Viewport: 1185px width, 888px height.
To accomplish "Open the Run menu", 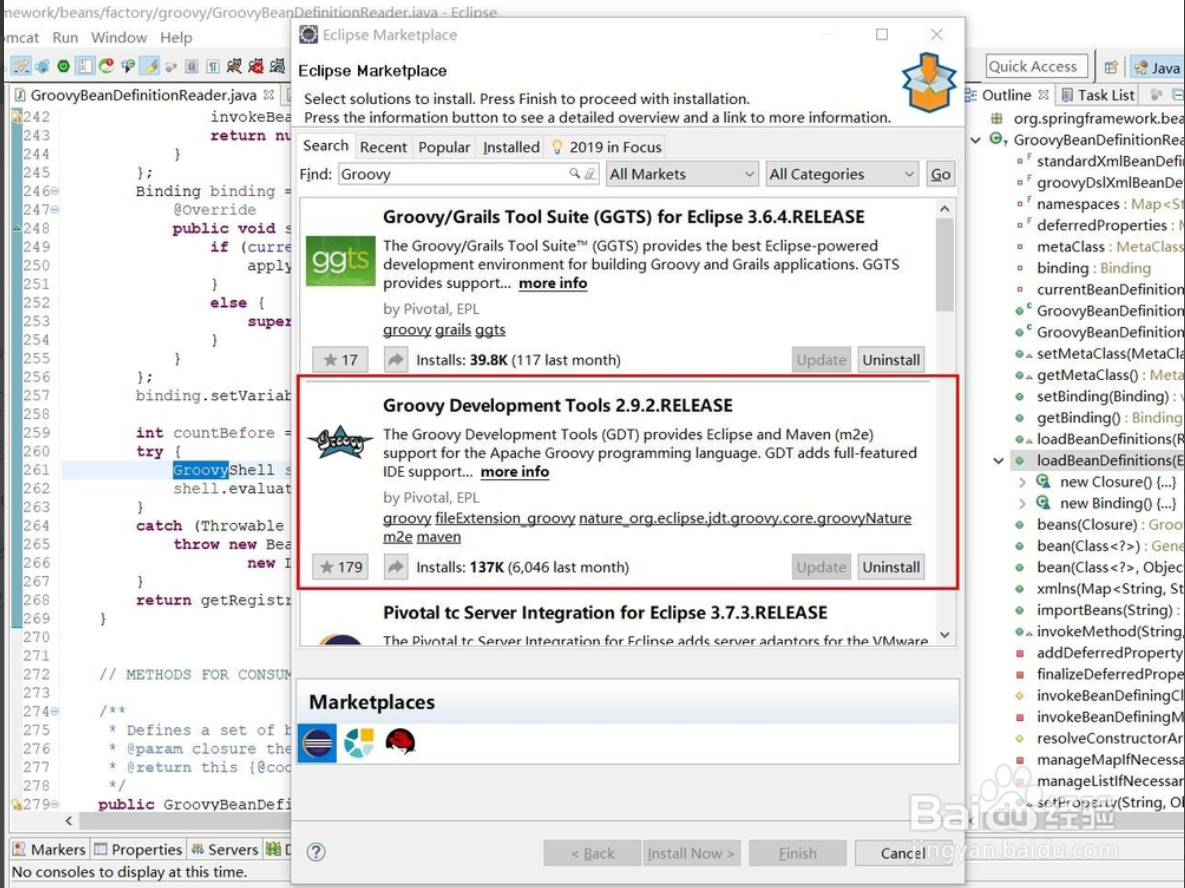I will [65, 37].
